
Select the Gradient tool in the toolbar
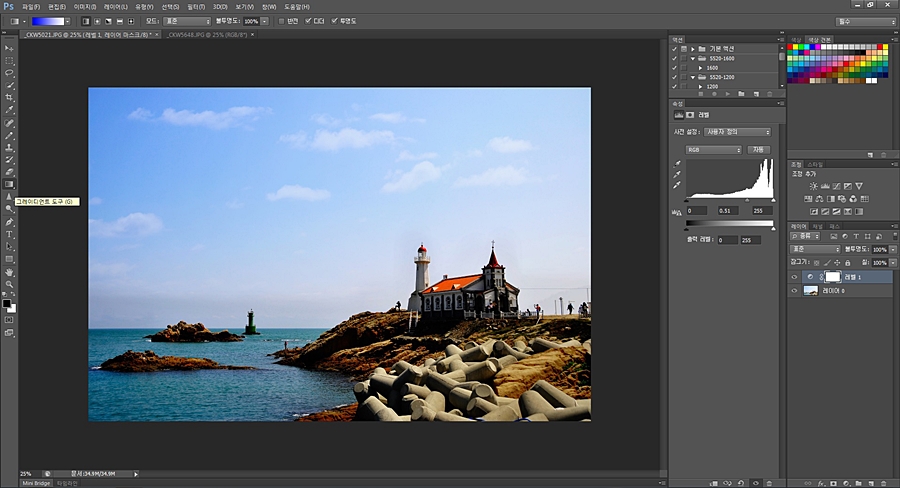(x=10, y=184)
